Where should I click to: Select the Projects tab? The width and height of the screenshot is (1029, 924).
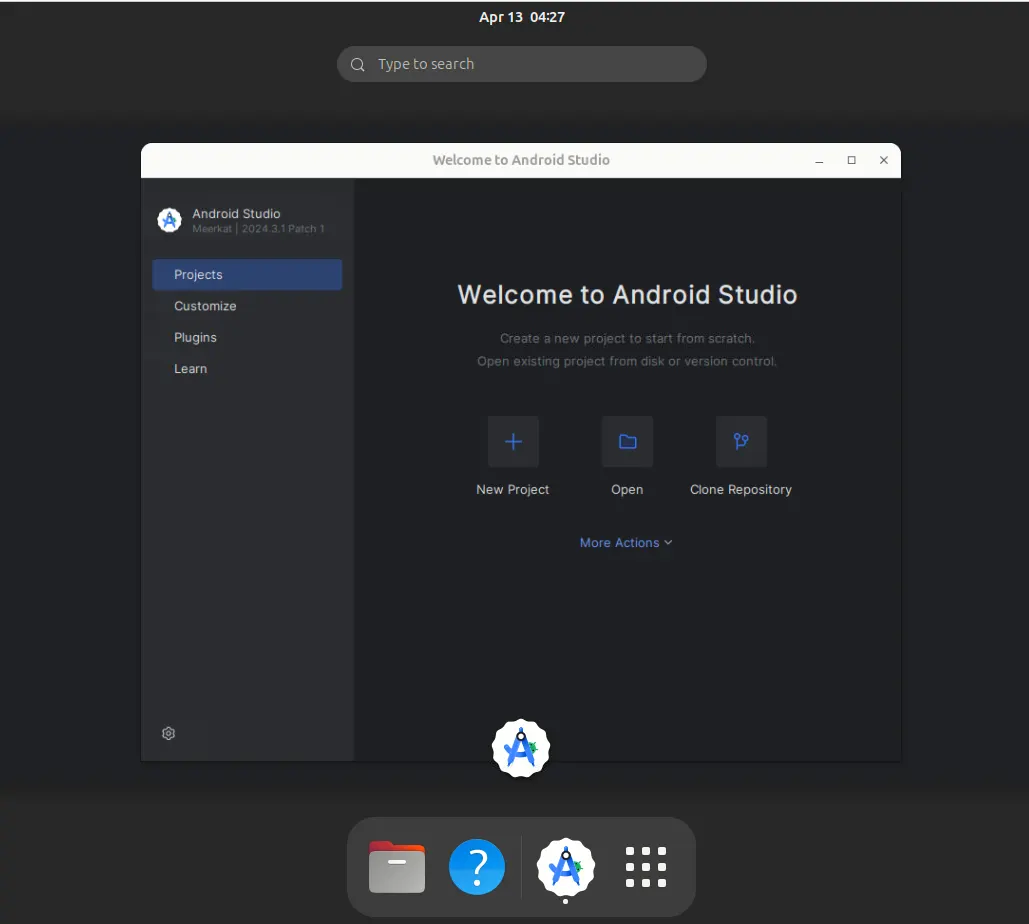247,274
